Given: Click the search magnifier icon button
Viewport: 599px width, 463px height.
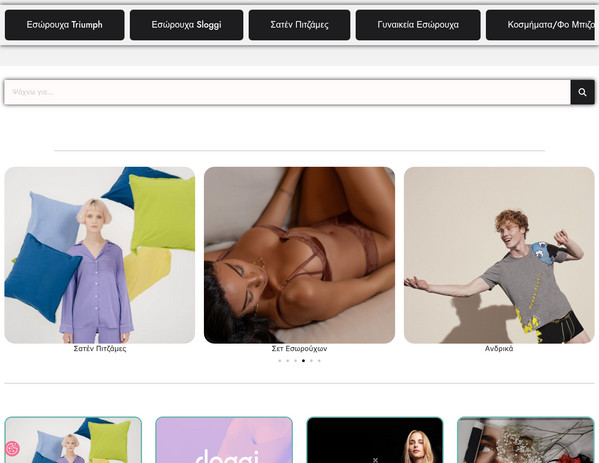Looking at the screenshot, I should click(x=582, y=92).
